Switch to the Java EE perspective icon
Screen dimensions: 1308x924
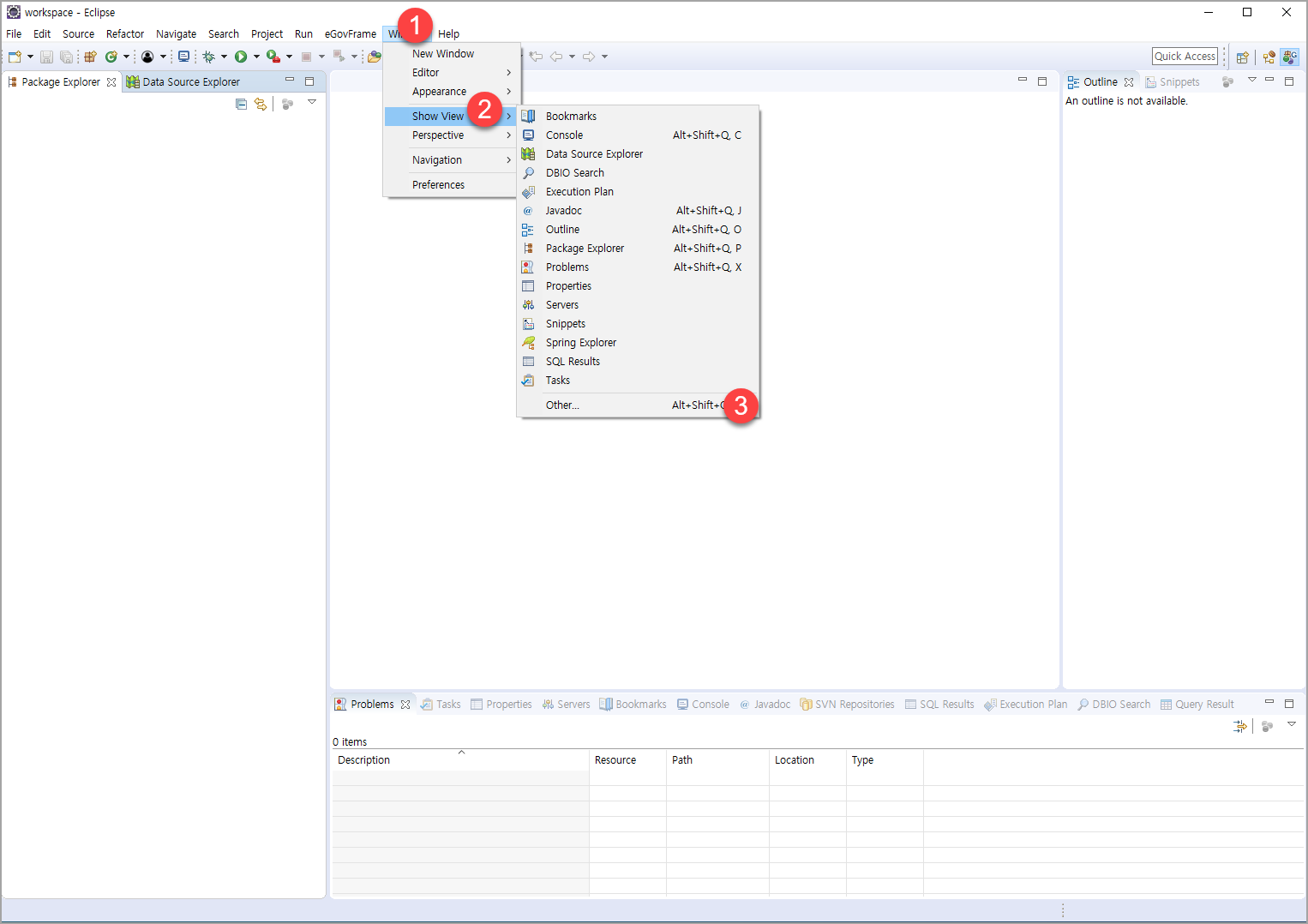1269,57
